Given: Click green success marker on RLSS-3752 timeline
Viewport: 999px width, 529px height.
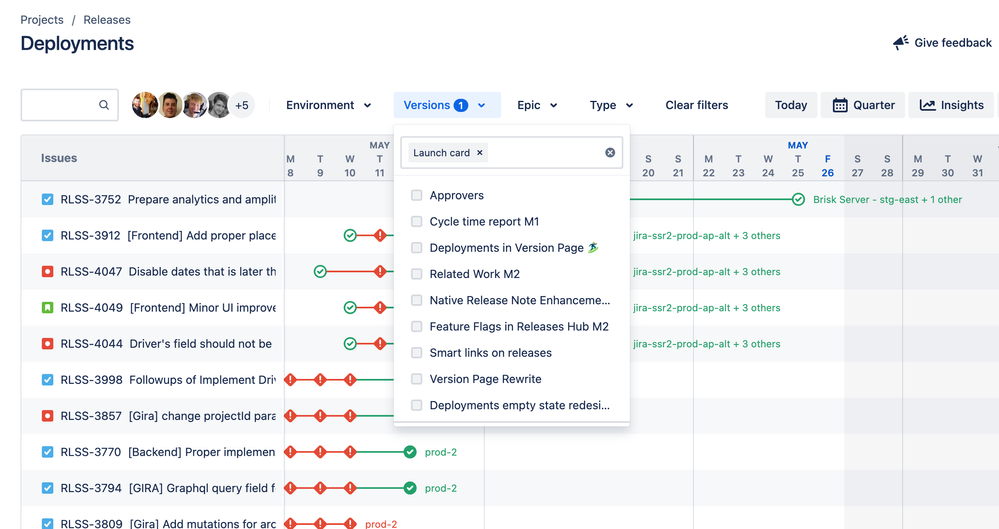Looking at the screenshot, I should click(x=798, y=199).
